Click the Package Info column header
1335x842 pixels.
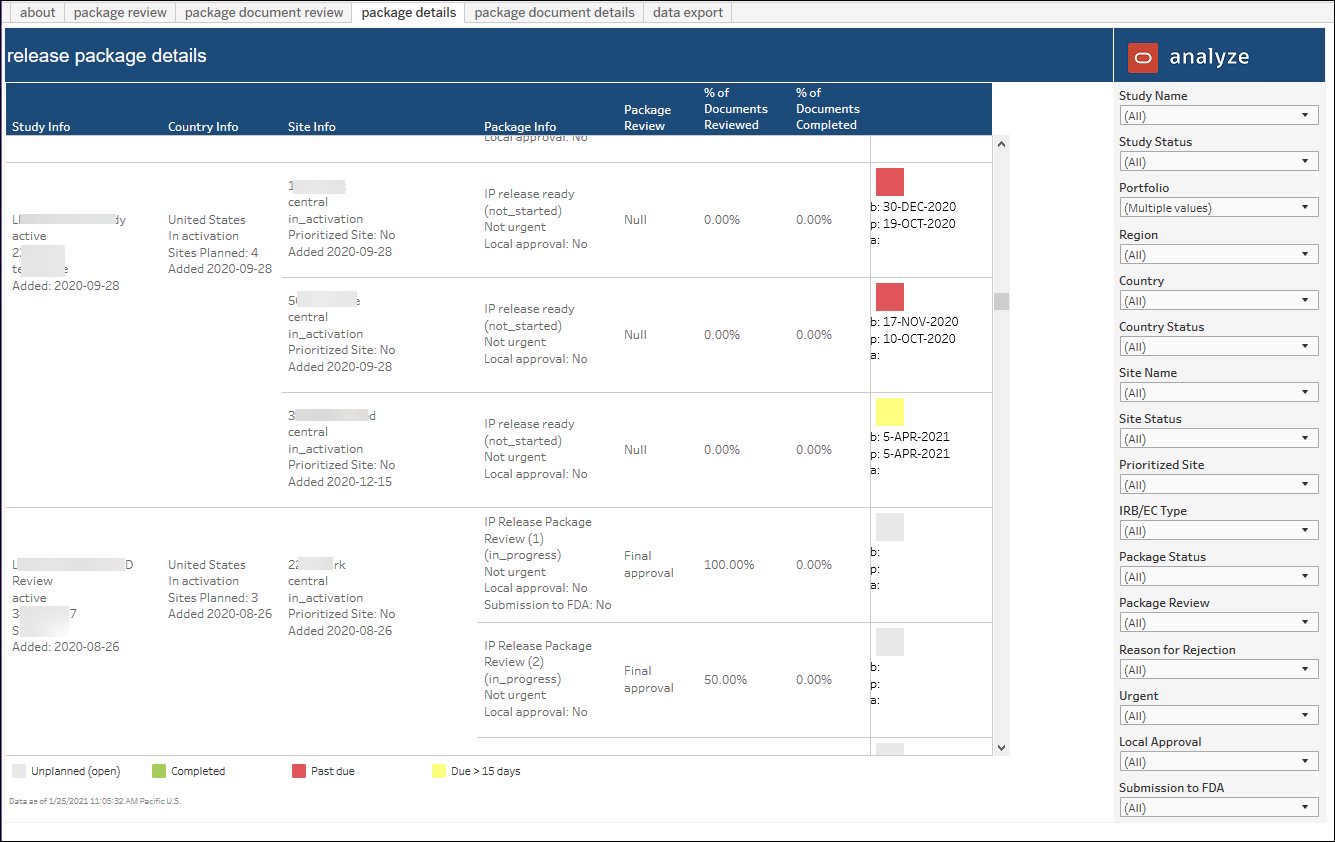pos(520,127)
